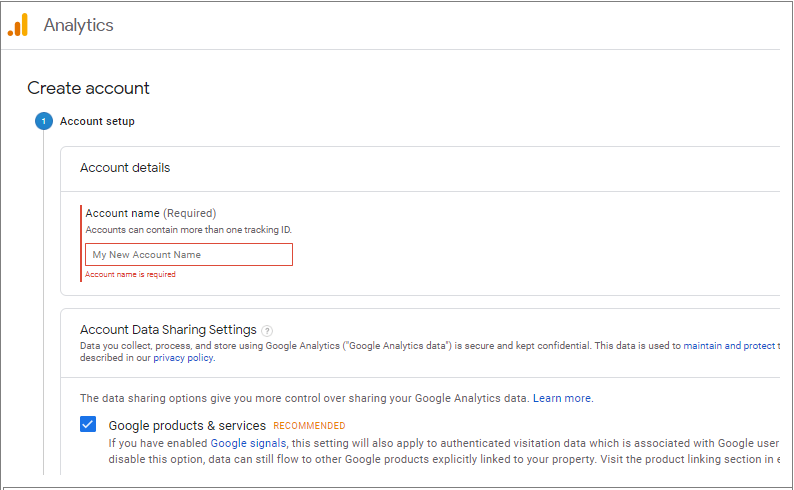Viewport: 794px width, 490px height.
Task: Open the maintain and protect link
Action: point(729,345)
